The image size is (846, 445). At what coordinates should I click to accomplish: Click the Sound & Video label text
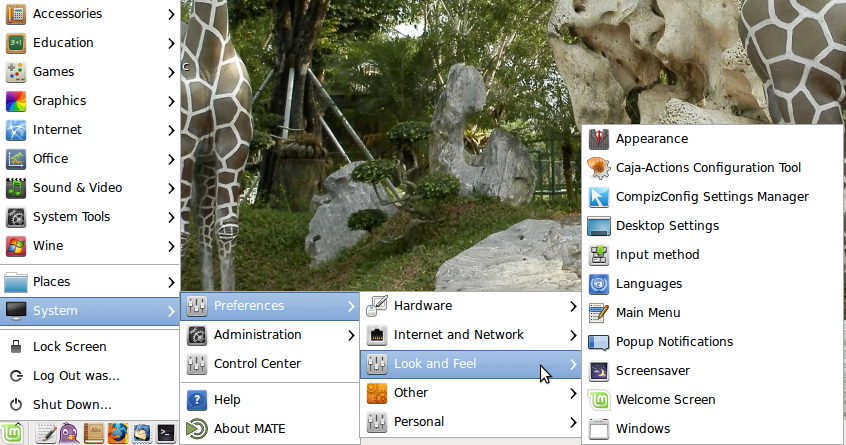coord(78,188)
